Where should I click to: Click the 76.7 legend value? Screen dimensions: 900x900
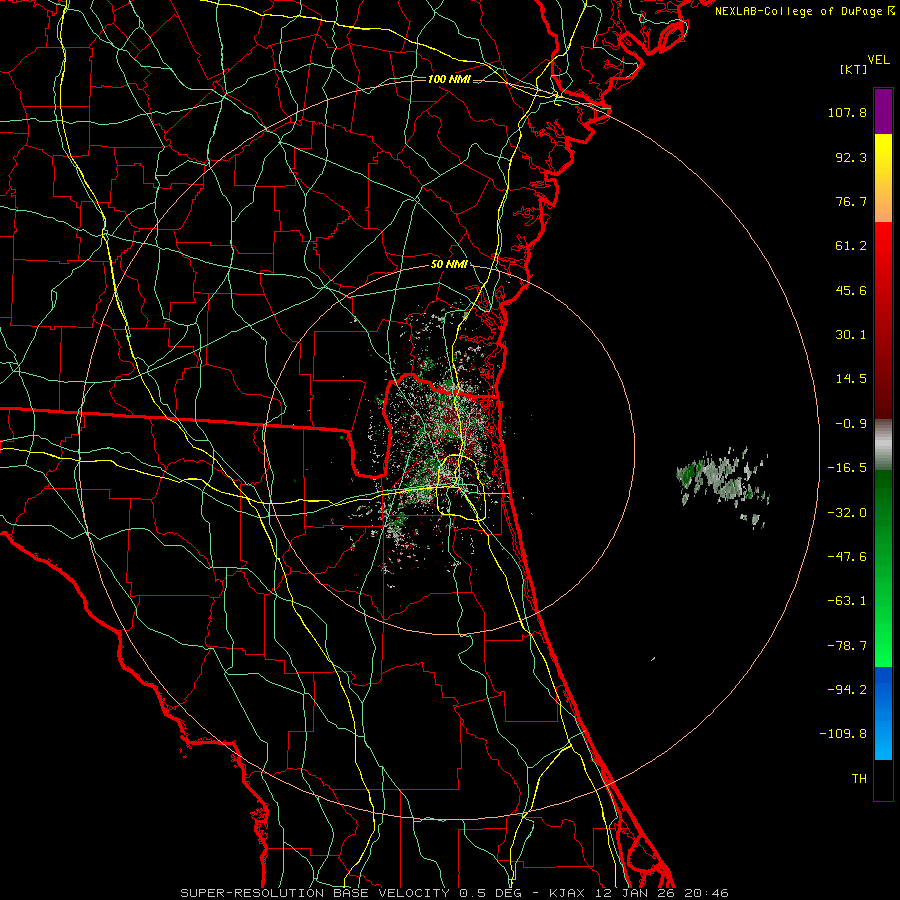pos(851,201)
